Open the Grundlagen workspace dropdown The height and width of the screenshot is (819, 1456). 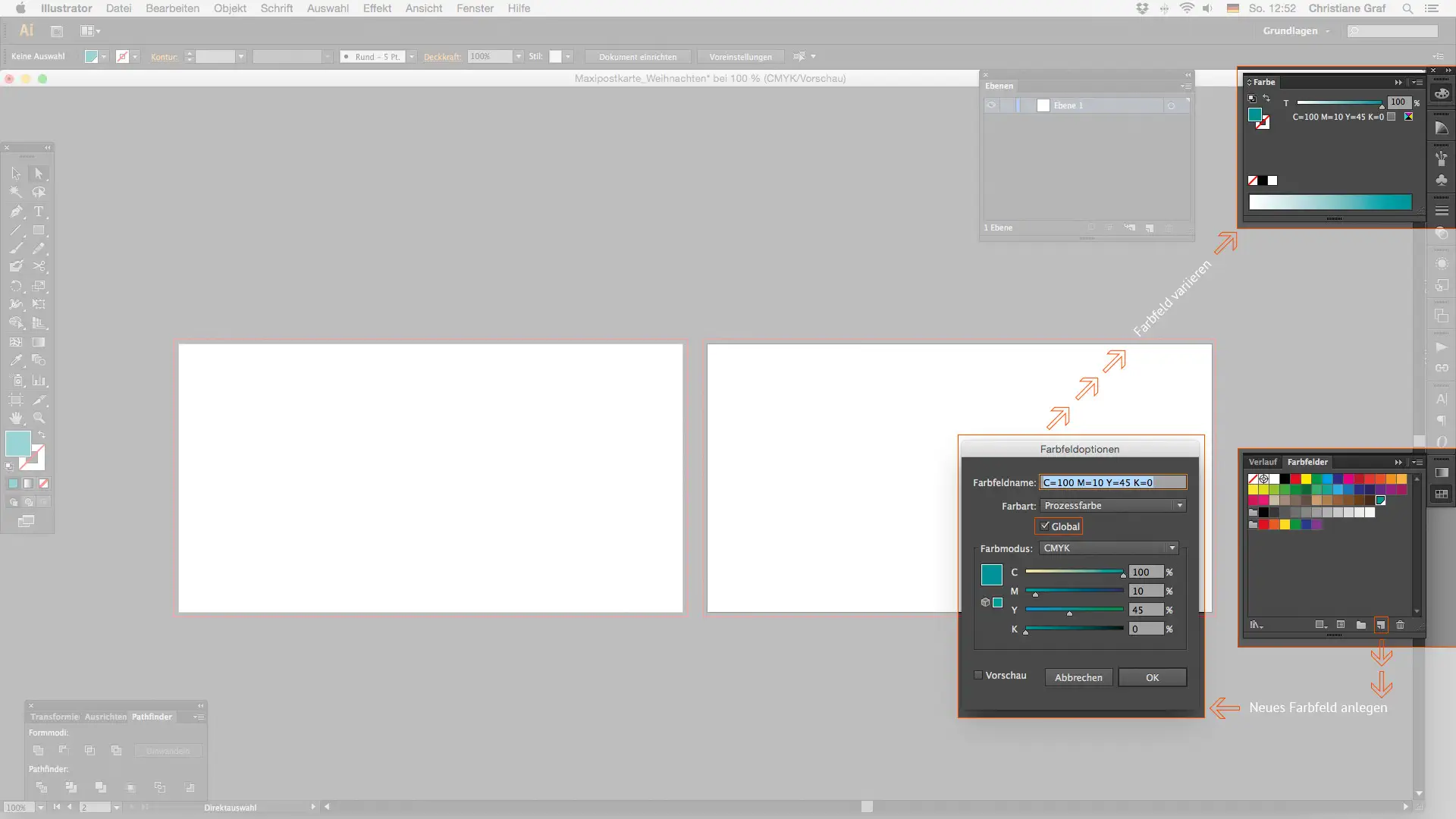point(1296,31)
